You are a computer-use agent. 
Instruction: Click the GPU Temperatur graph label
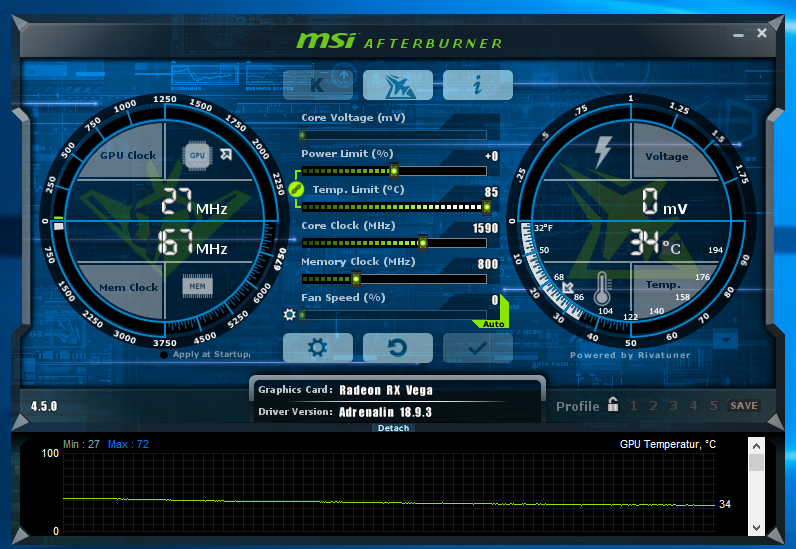[x=668, y=444]
